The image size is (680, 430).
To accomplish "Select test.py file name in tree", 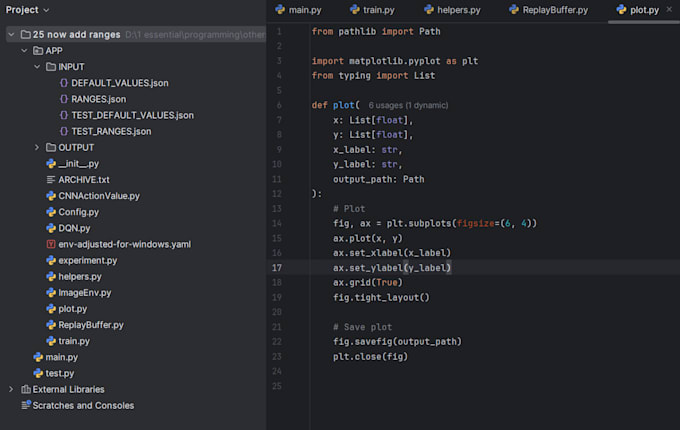I will click(x=60, y=373).
